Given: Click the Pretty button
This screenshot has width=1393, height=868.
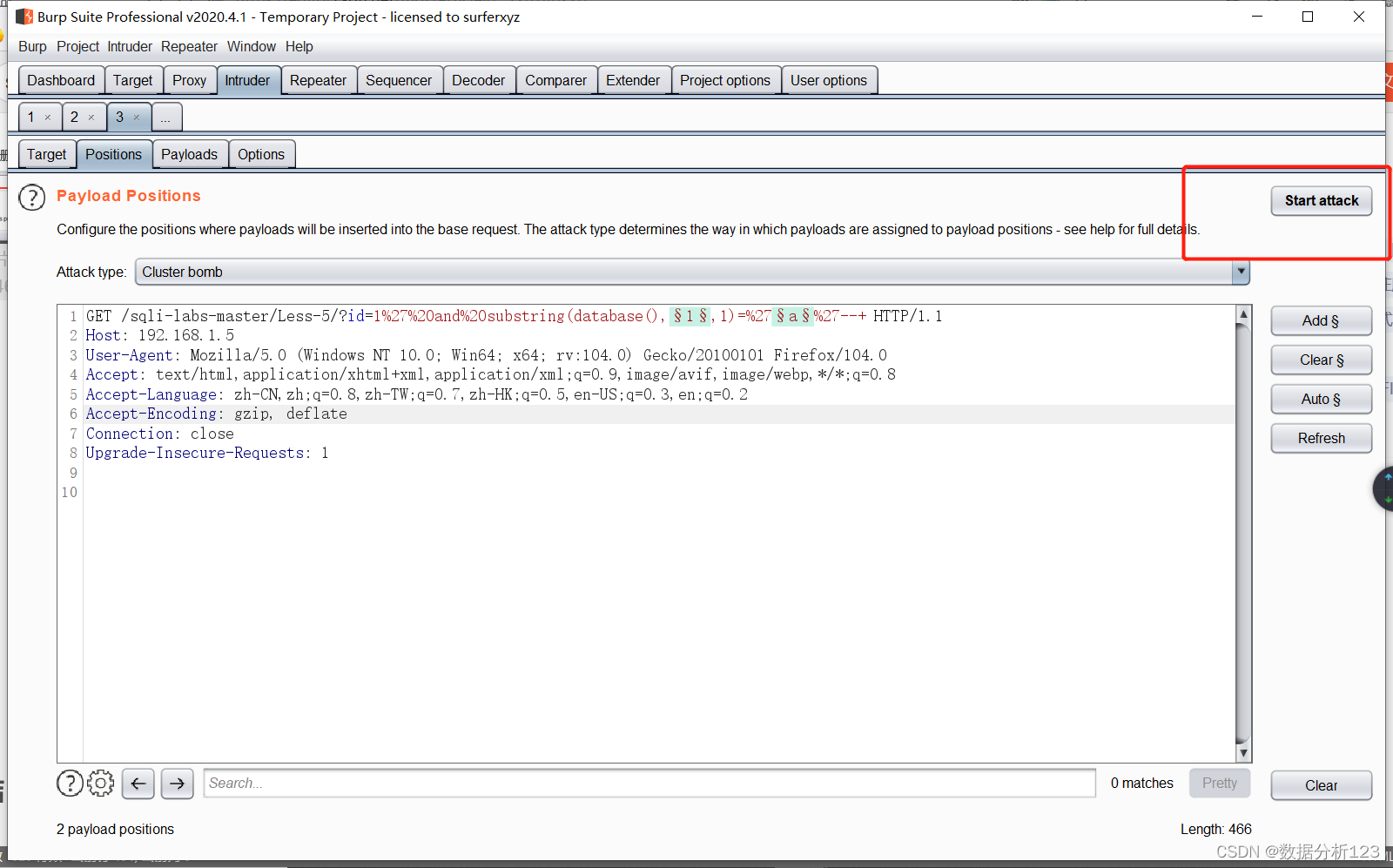Looking at the screenshot, I should click(1220, 783).
